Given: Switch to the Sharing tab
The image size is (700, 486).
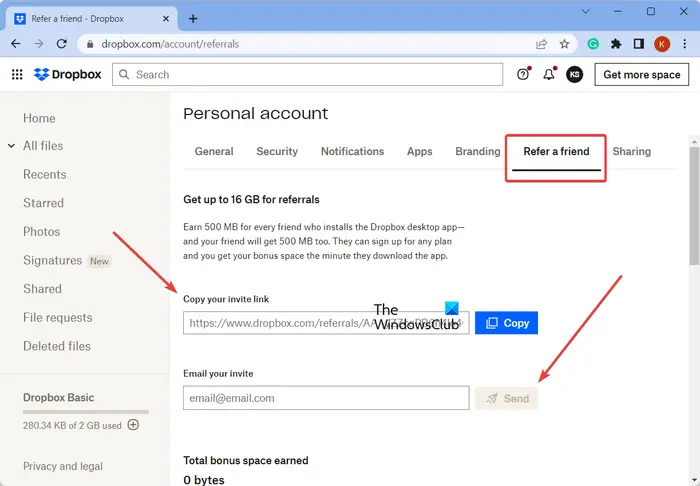Looking at the screenshot, I should point(632,151).
